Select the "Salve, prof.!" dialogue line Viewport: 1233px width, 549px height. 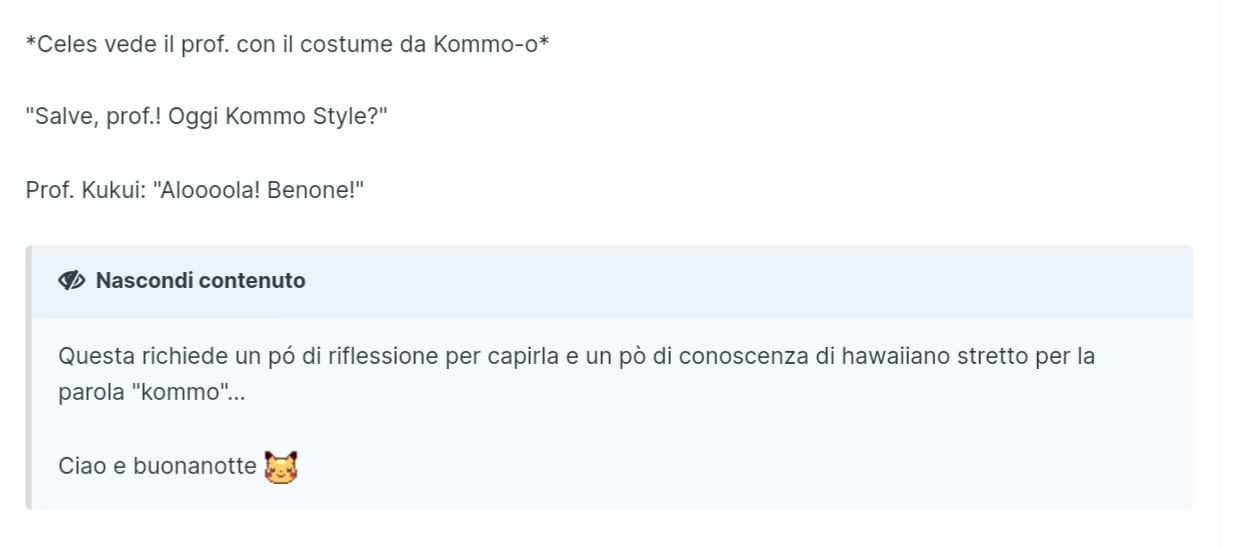tap(206, 117)
